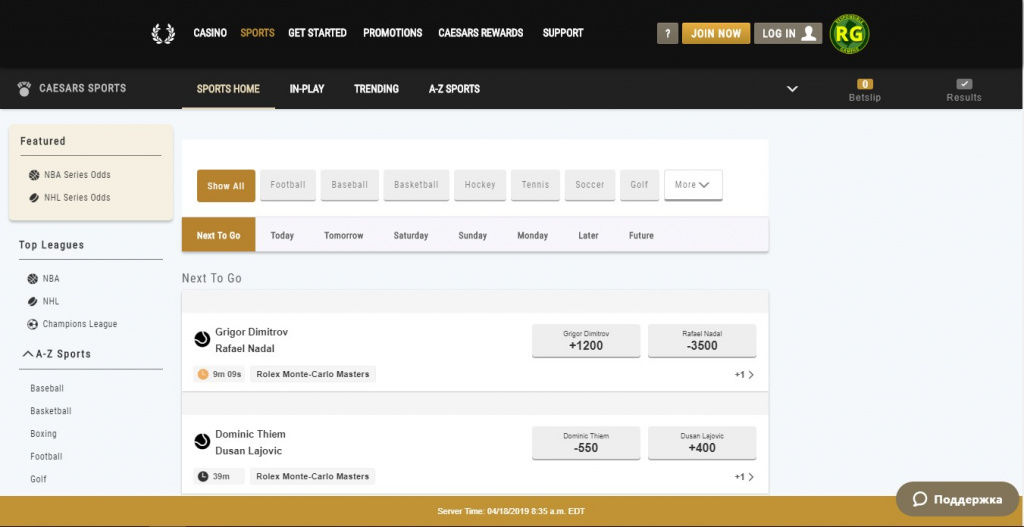Click the Caesars laurel wreath logo
This screenshot has height=527, width=1024.
pyautogui.click(x=163, y=33)
